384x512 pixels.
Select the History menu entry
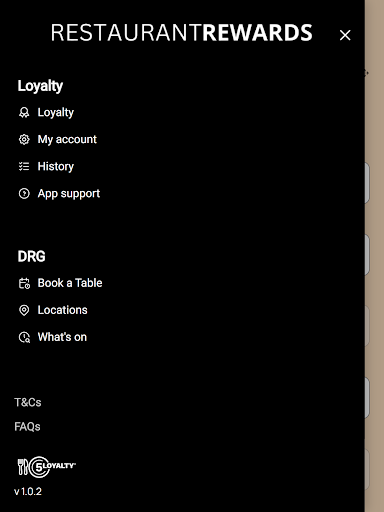coord(56,166)
